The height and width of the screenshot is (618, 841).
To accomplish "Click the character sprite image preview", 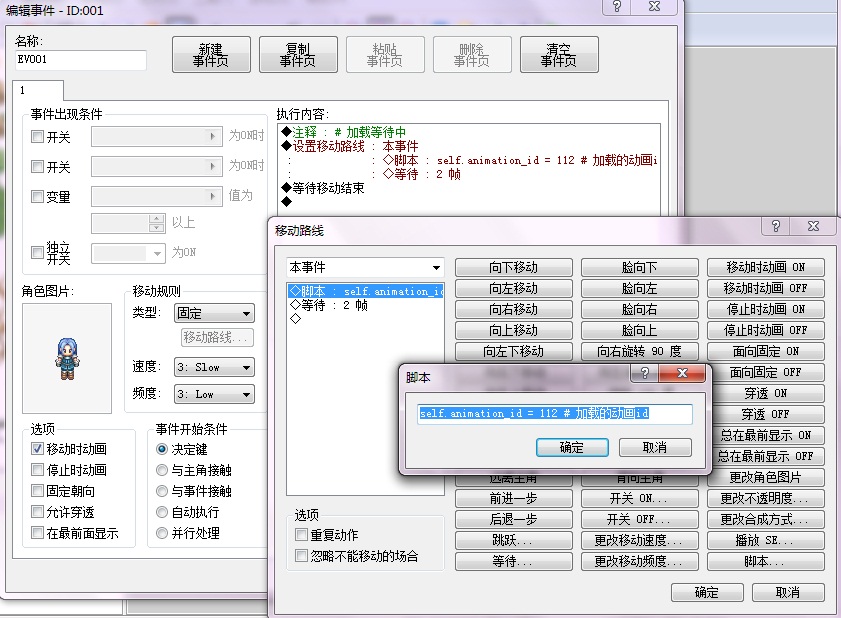I will pos(67,358).
